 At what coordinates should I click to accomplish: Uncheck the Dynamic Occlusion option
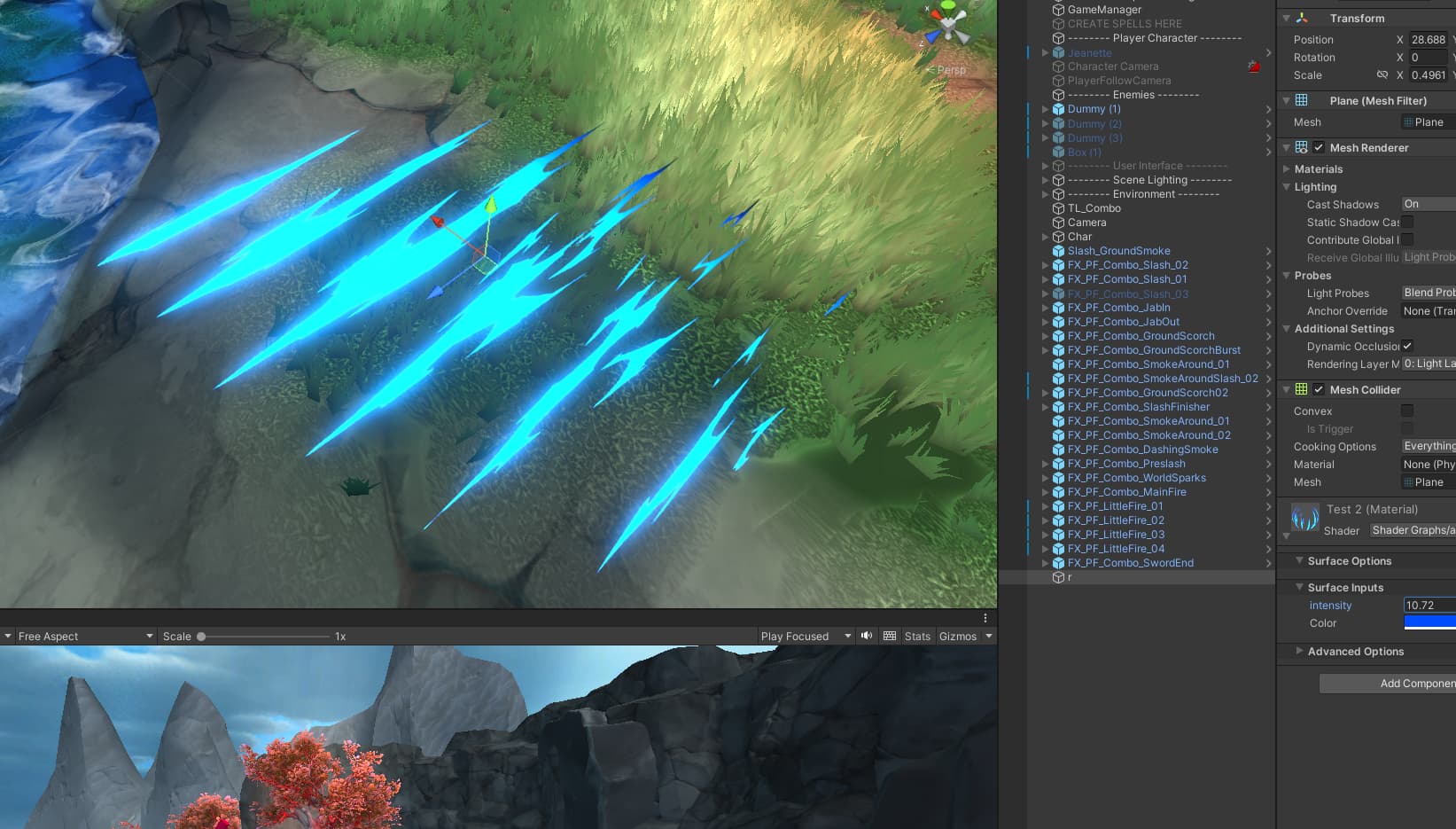(1406, 346)
